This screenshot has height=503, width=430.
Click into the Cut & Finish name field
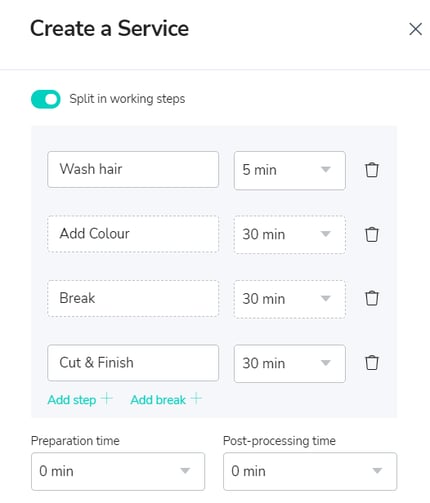pos(133,363)
